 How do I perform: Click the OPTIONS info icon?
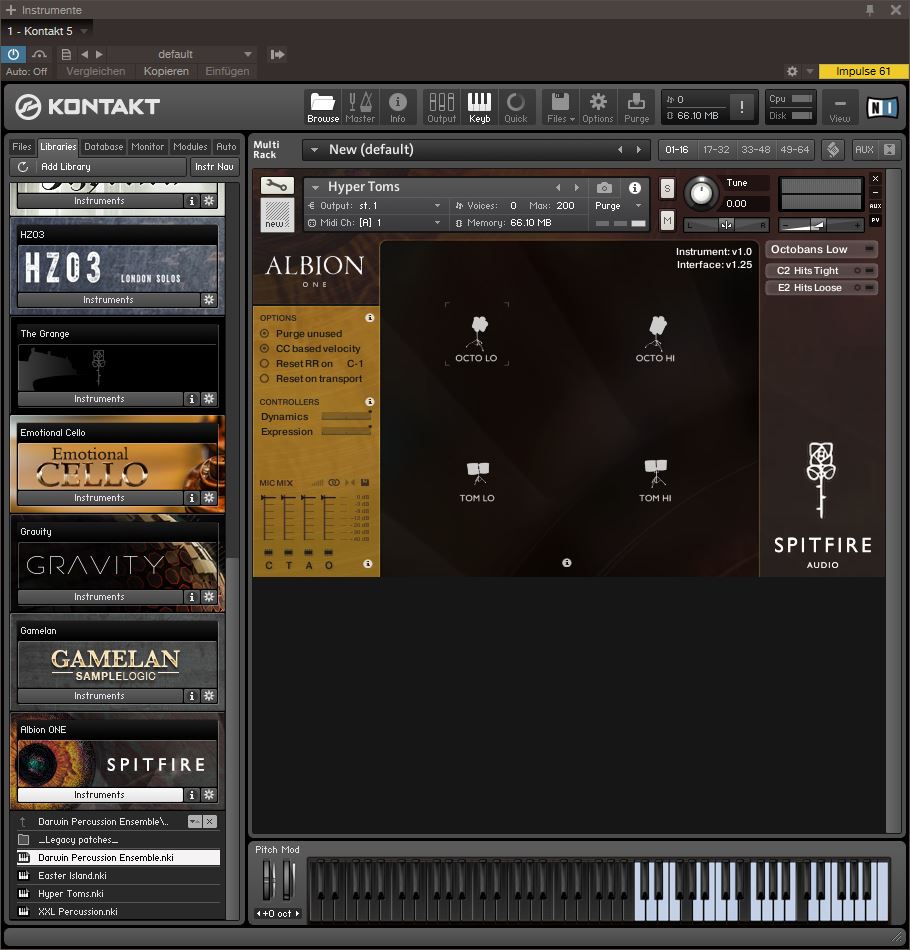pyautogui.click(x=370, y=317)
